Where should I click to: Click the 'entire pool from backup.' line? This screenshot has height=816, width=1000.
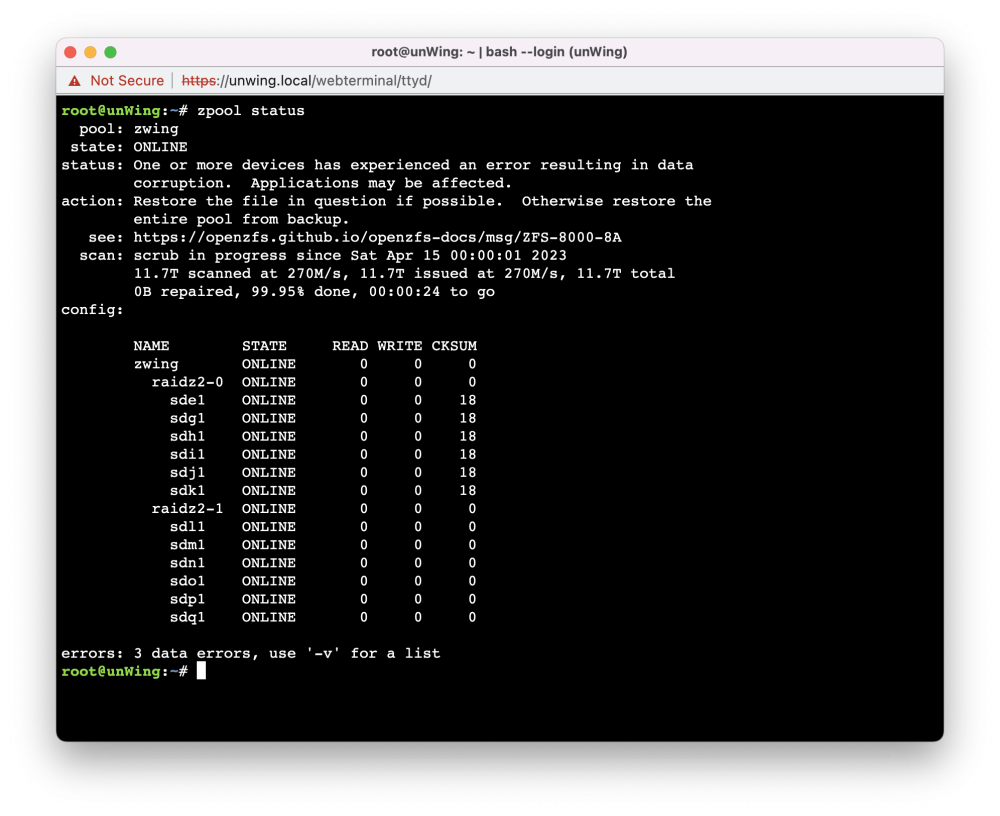pyautogui.click(x=242, y=219)
